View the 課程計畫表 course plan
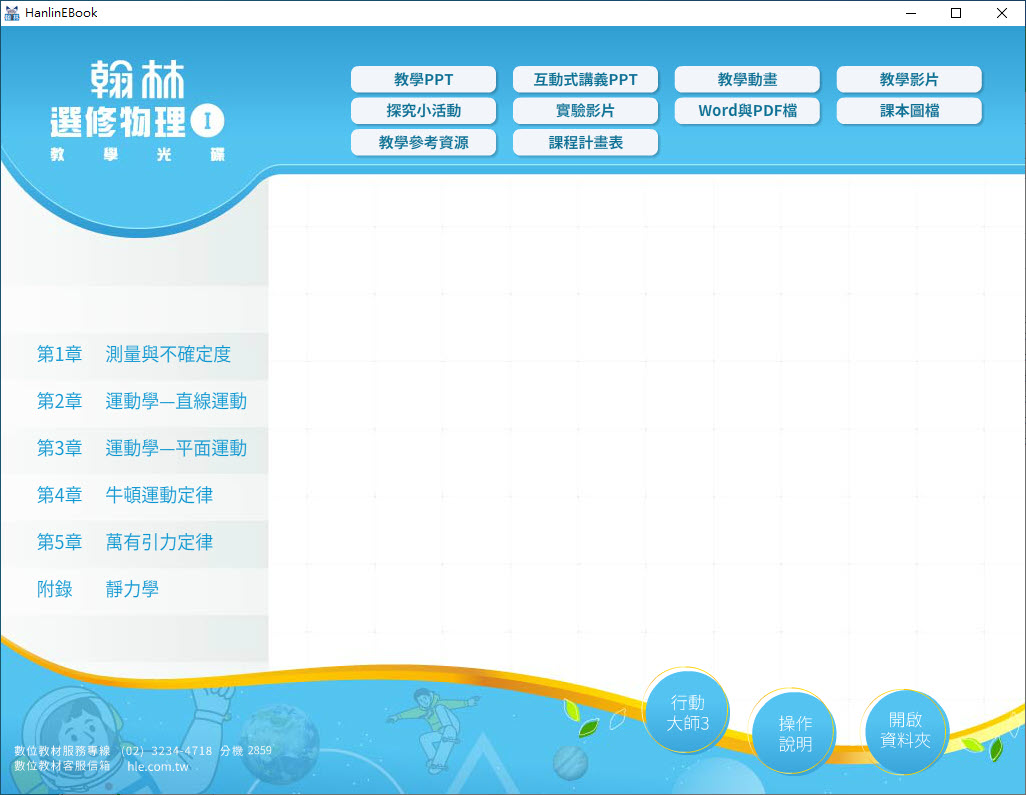 pos(585,143)
